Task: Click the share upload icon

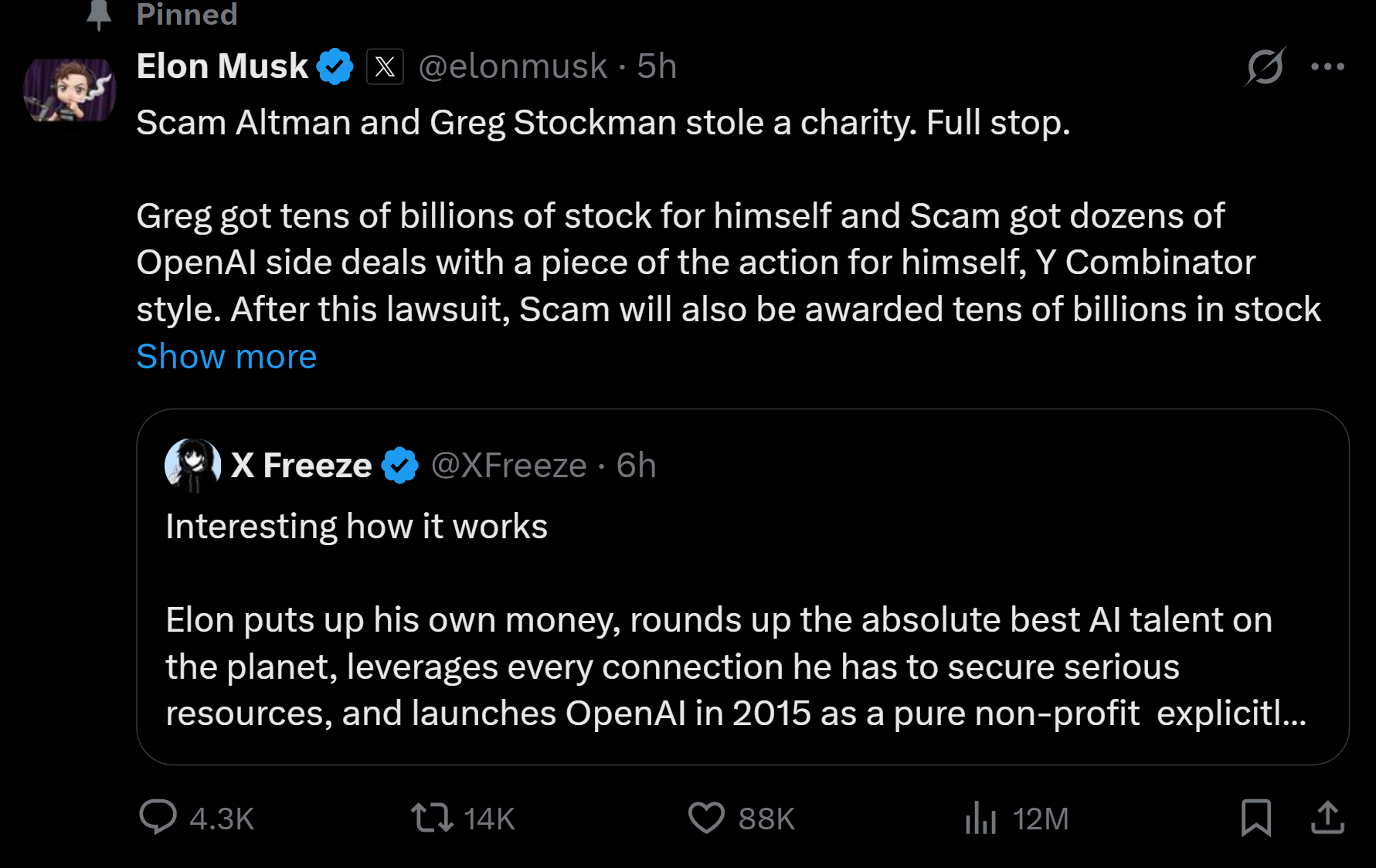Action: tap(1327, 817)
